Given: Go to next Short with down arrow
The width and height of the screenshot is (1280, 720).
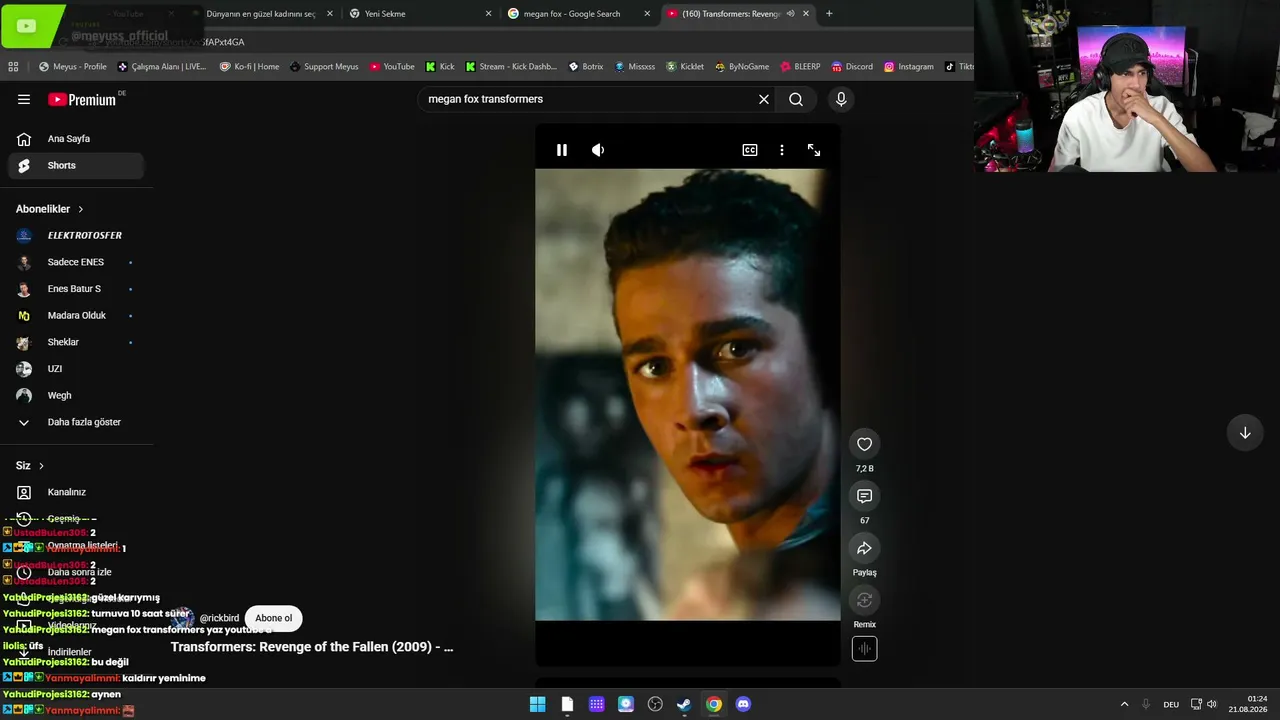Looking at the screenshot, I should [x=1245, y=433].
